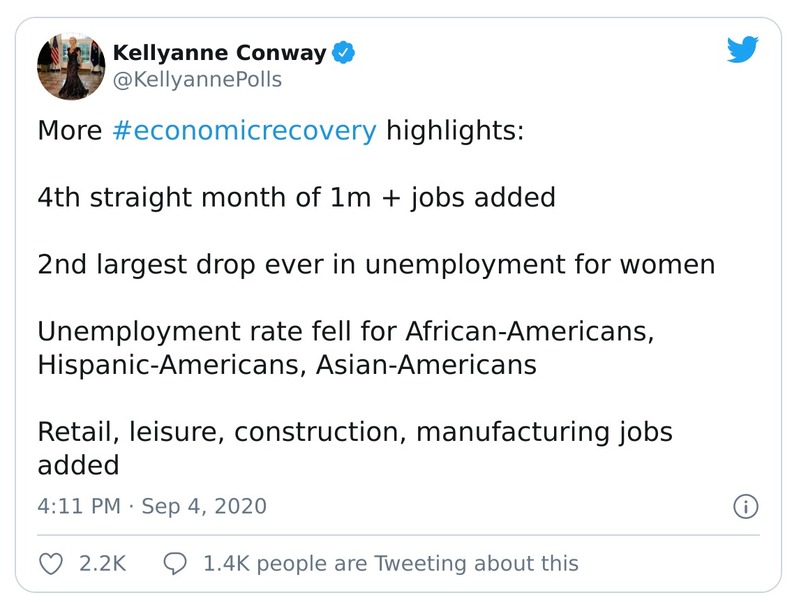
Task: Open "1.4K people are Tweeting about this"
Action: tap(390, 564)
